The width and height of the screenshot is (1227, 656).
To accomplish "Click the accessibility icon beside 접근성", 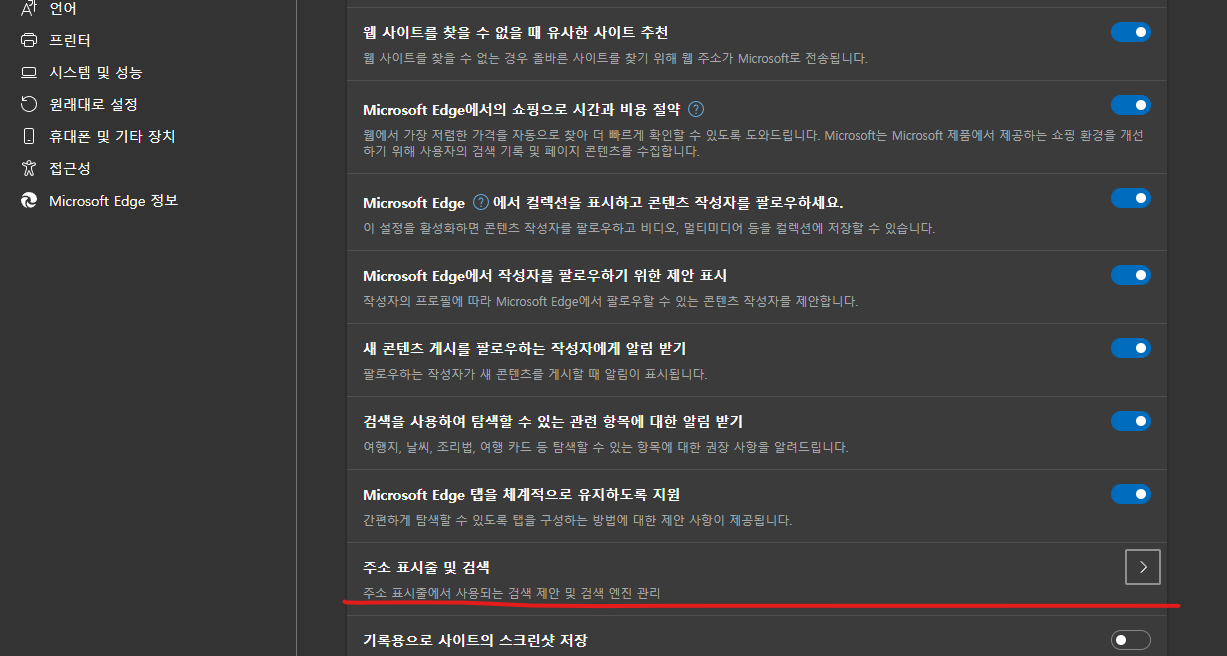I will point(29,168).
